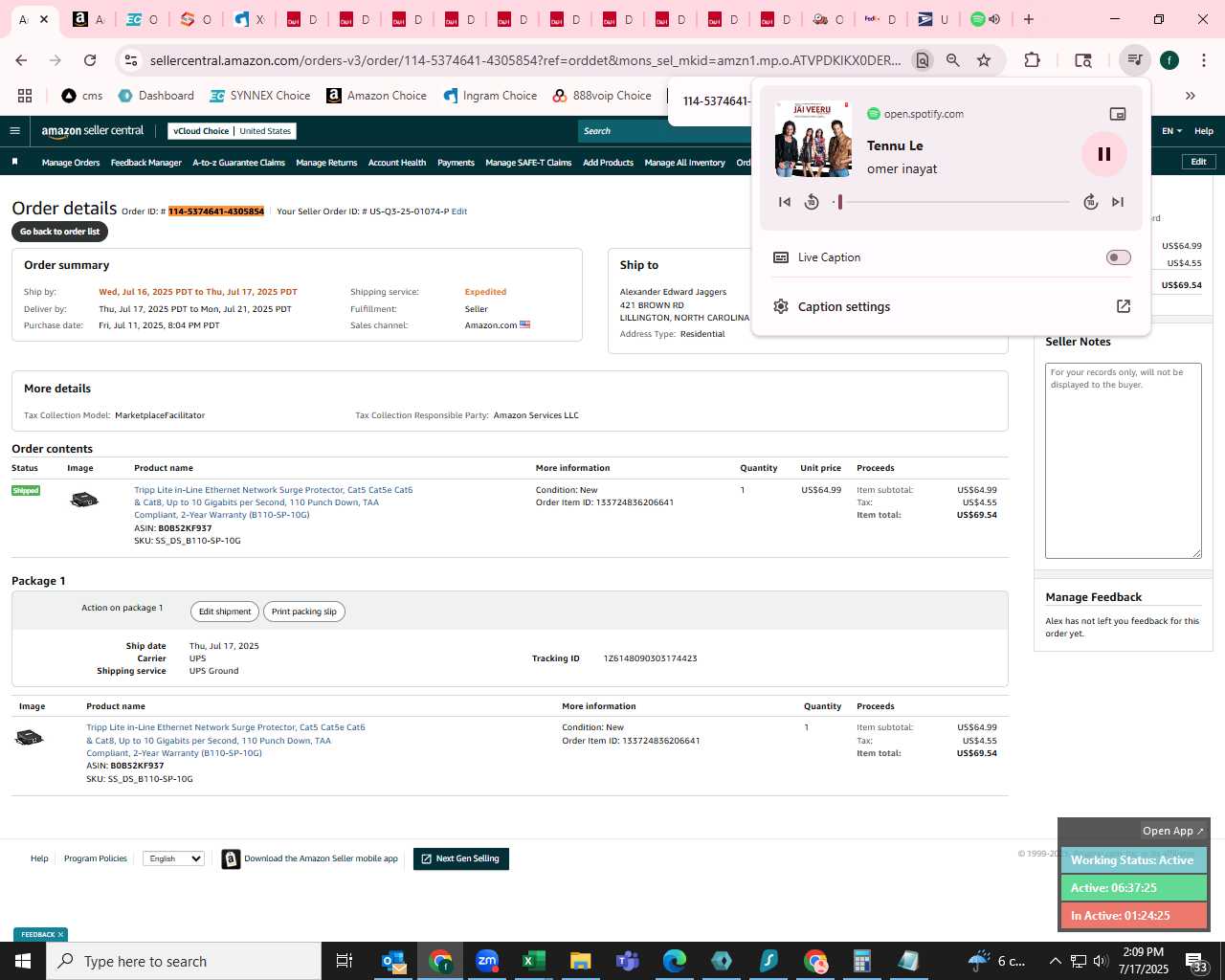1225x980 pixels.
Task: Open the Chrome tab groups grid icon
Action: [x=25, y=96]
